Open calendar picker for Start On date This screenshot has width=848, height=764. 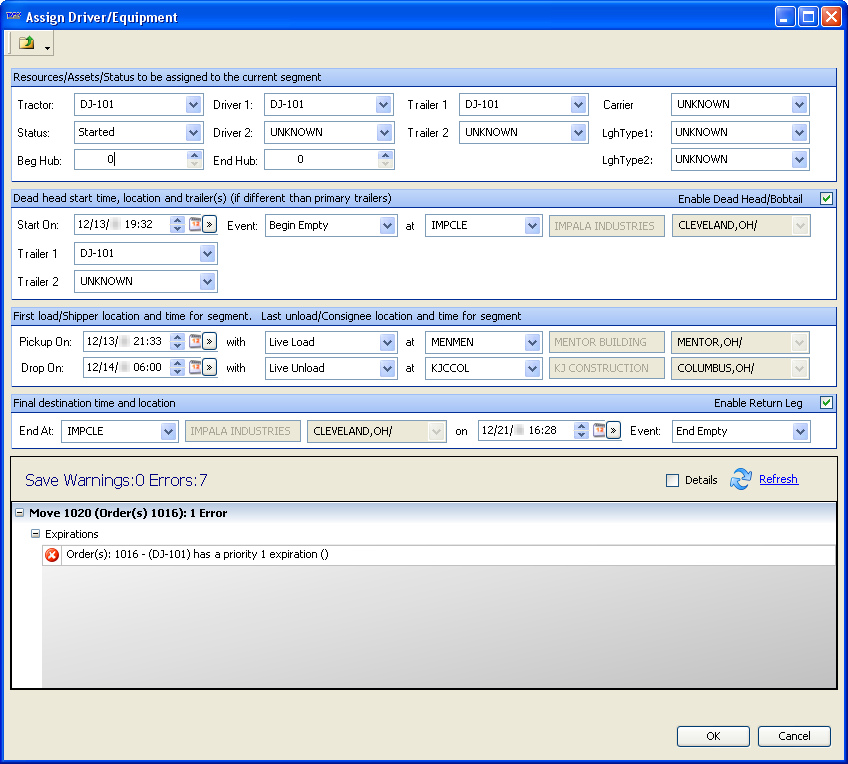(x=196, y=225)
